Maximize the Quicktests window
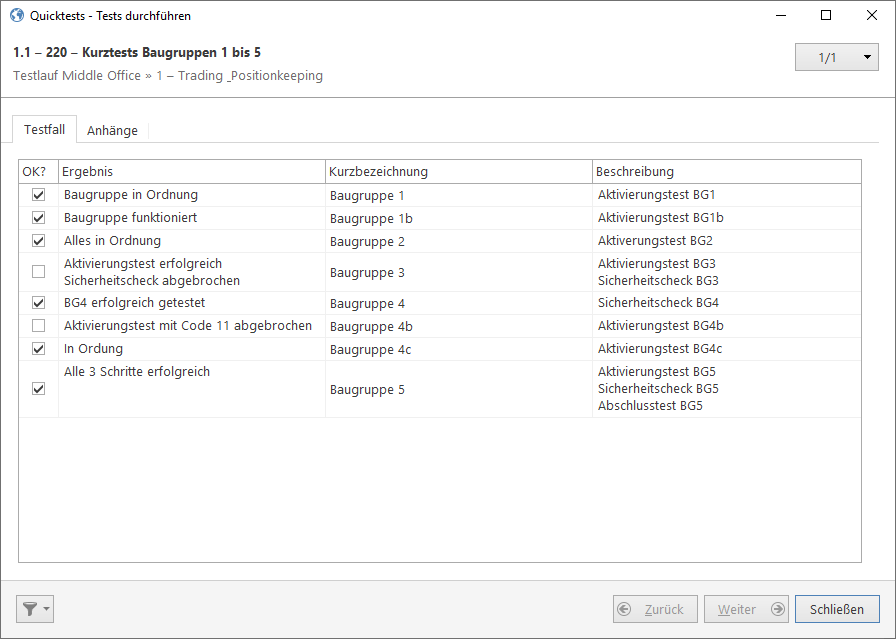Image resolution: width=896 pixels, height=639 pixels. (826, 15)
